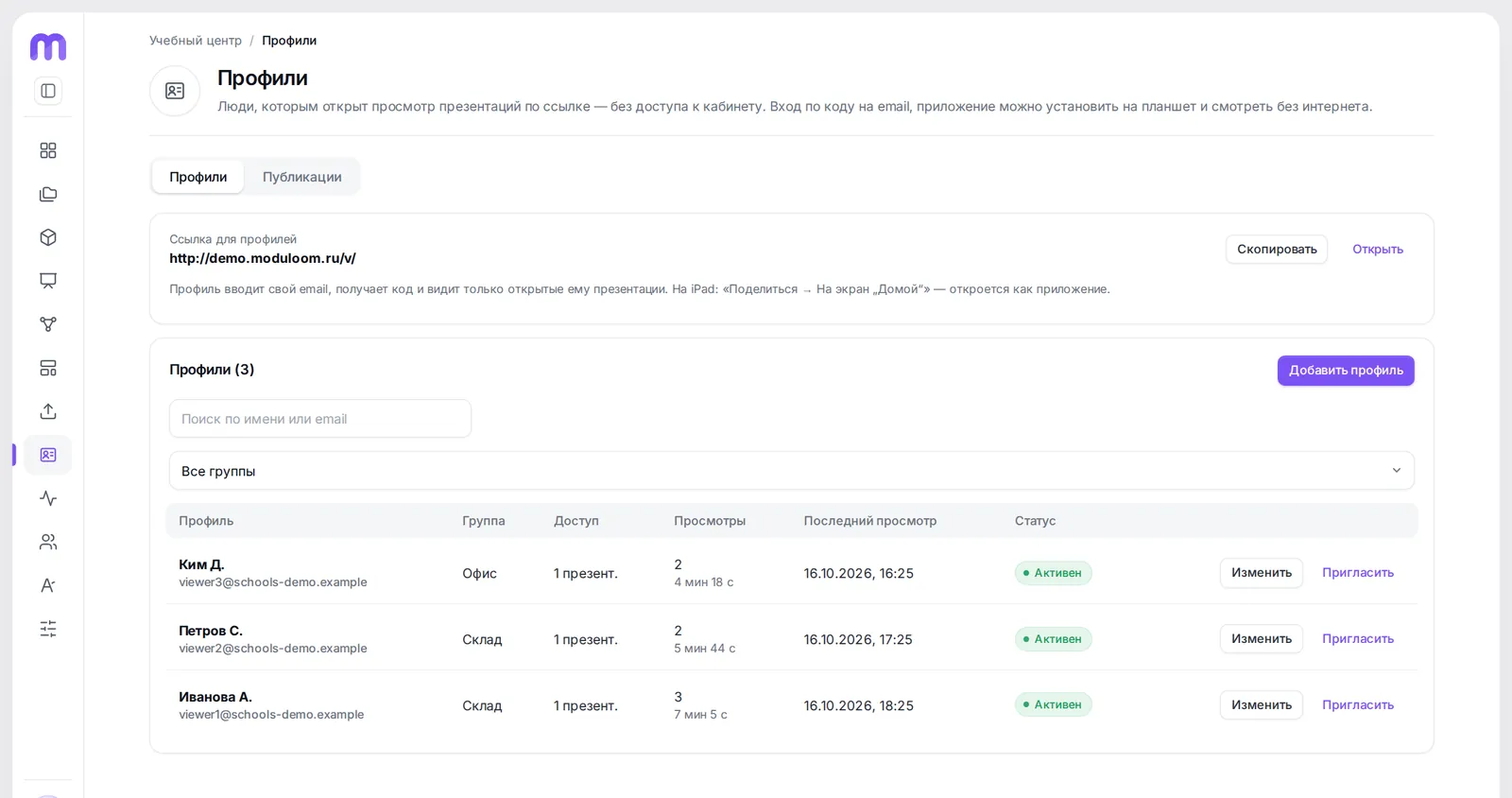Select the 3D cube icon in sidebar

48,237
